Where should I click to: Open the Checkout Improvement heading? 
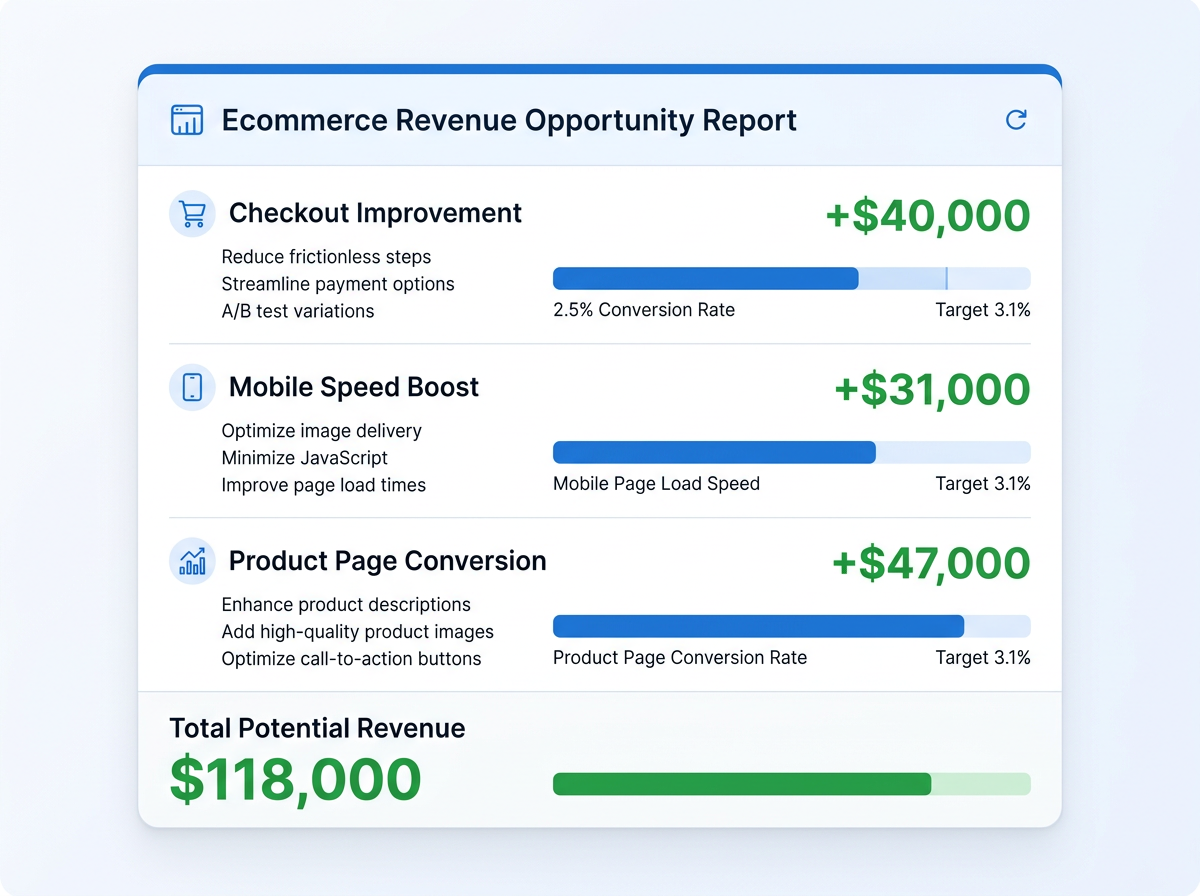tap(375, 213)
